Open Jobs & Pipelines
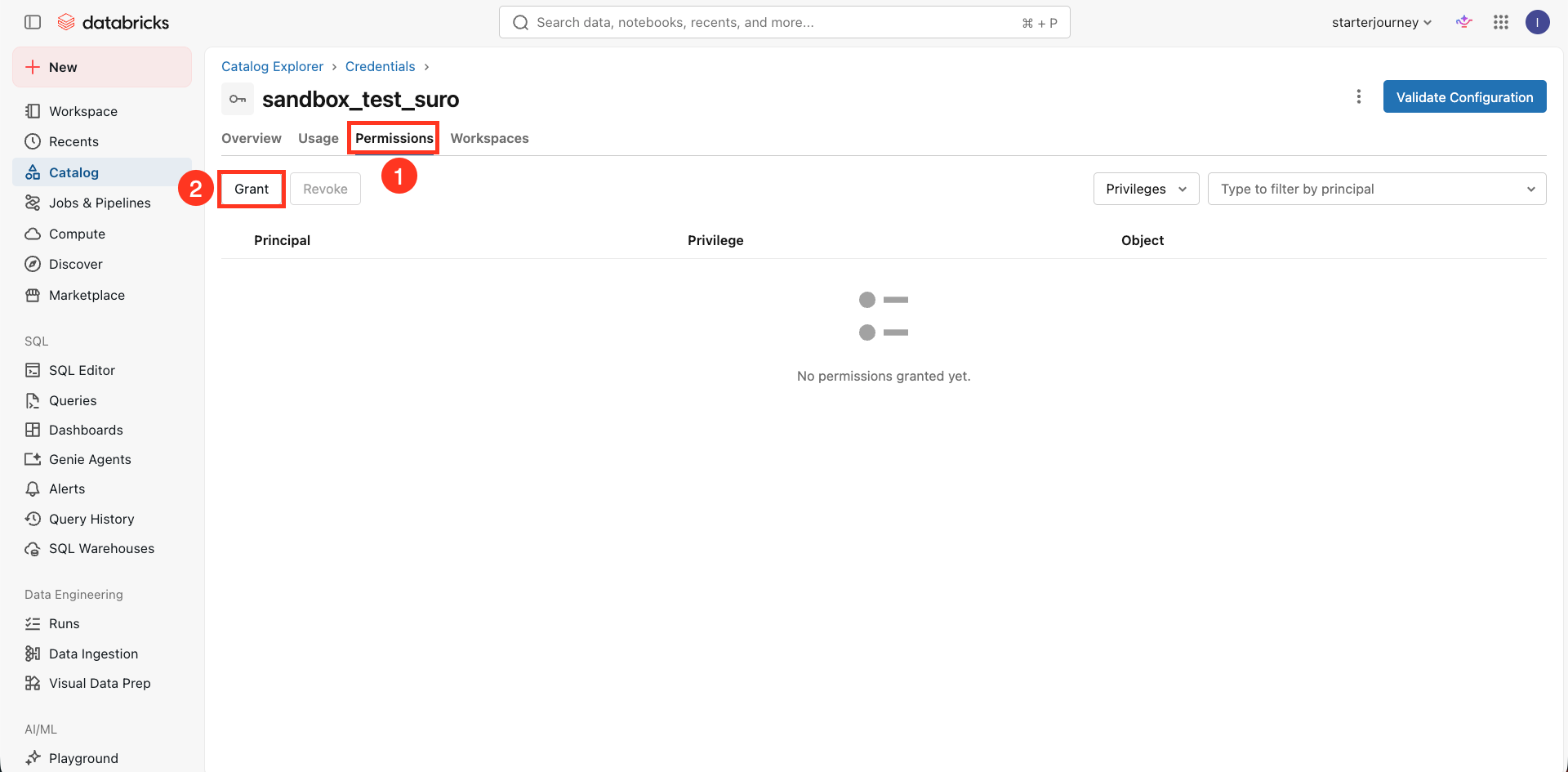The height and width of the screenshot is (772, 1568). [102, 203]
